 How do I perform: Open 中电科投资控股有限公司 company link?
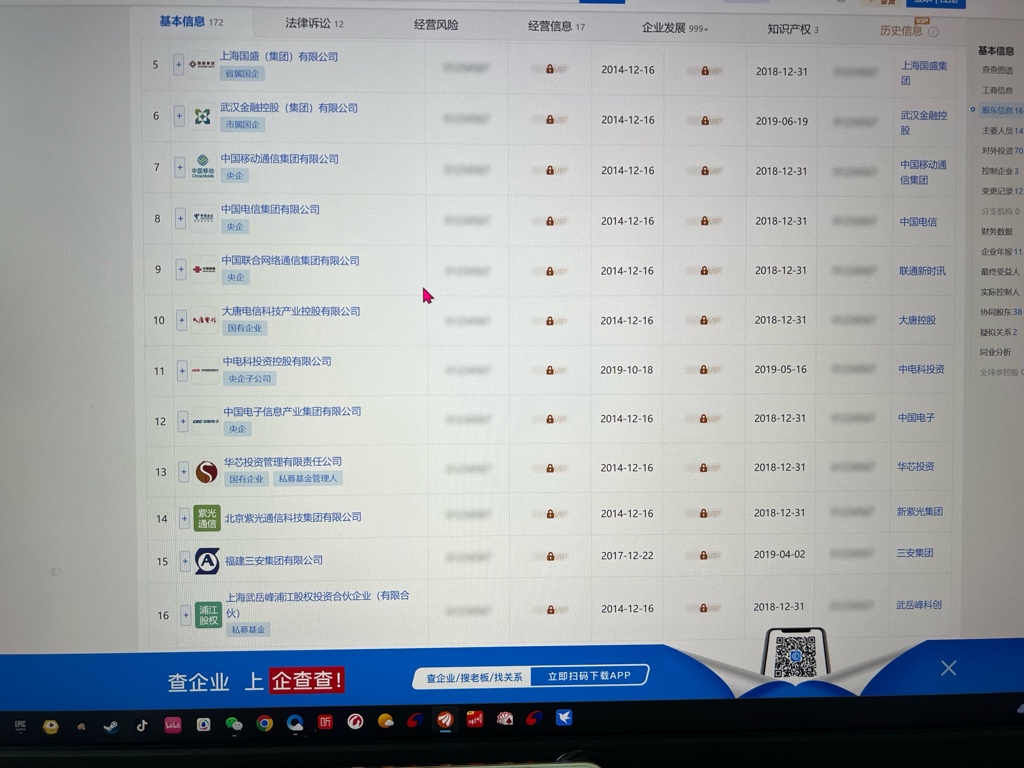[x=277, y=361]
